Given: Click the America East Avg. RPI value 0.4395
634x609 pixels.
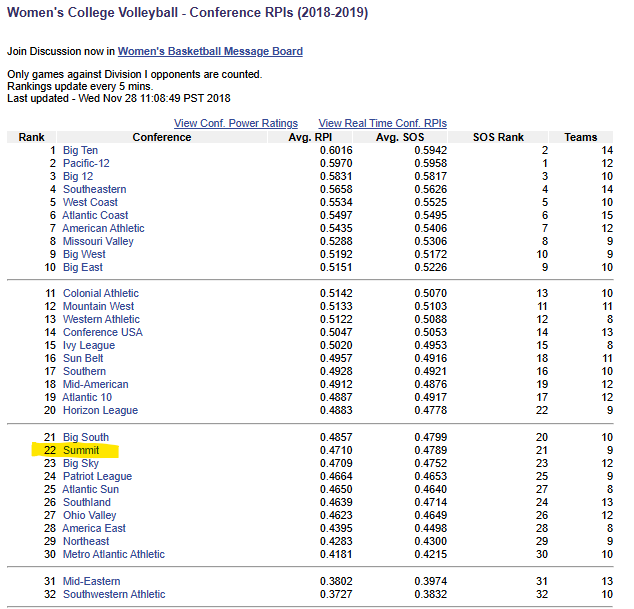Looking at the screenshot, I should click(x=336, y=528).
